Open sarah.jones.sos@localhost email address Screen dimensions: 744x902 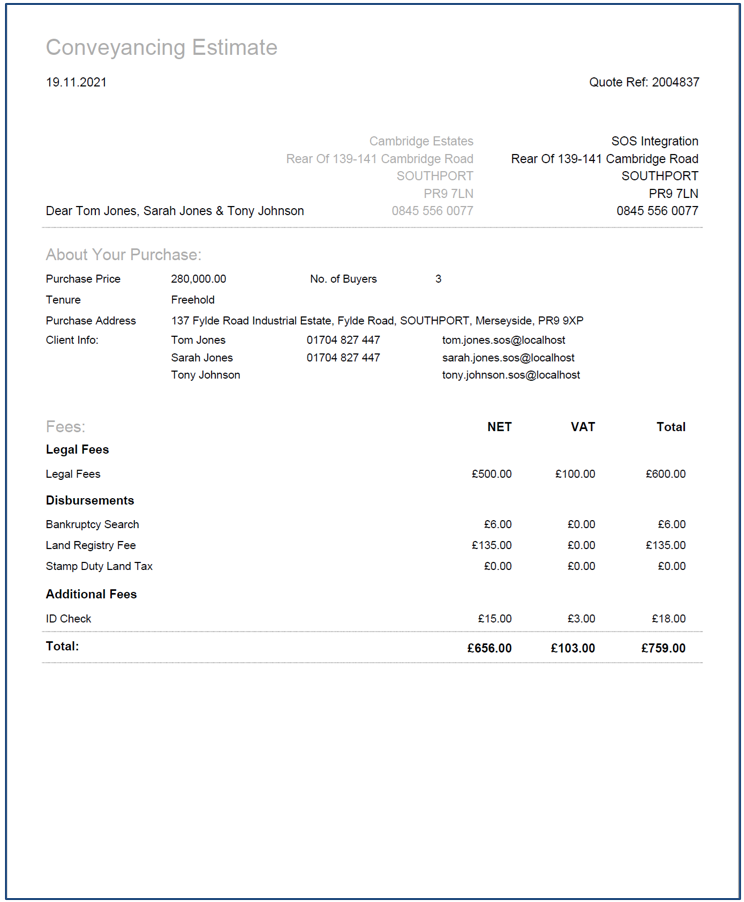point(508,357)
